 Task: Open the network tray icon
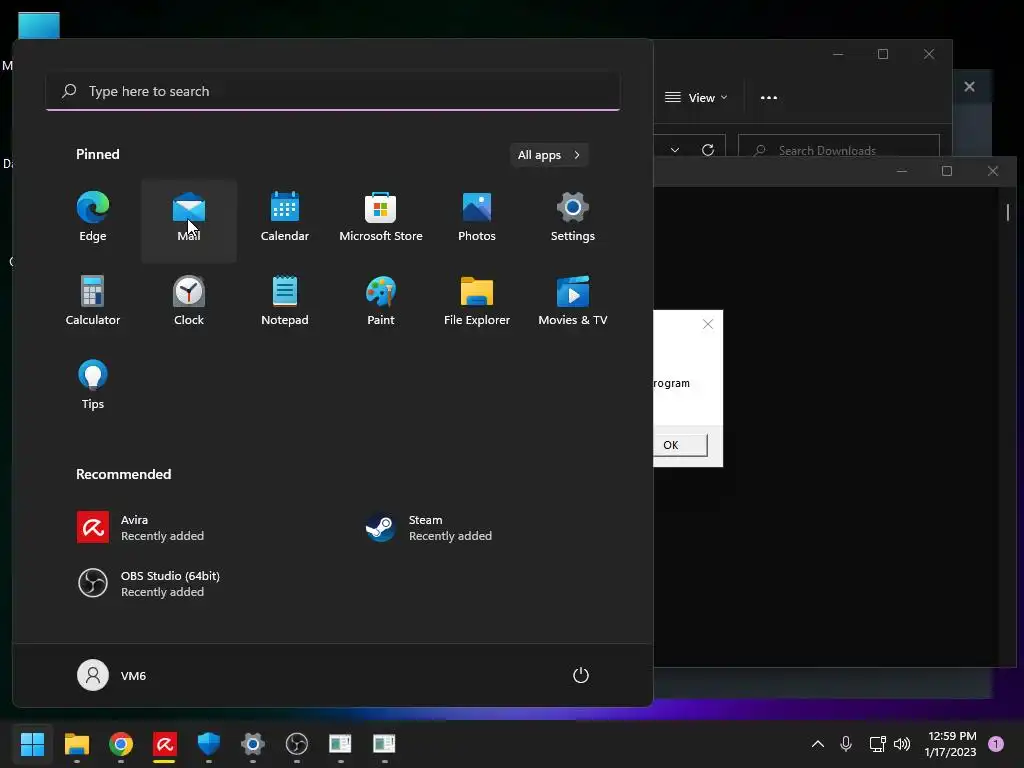[877, 744]
